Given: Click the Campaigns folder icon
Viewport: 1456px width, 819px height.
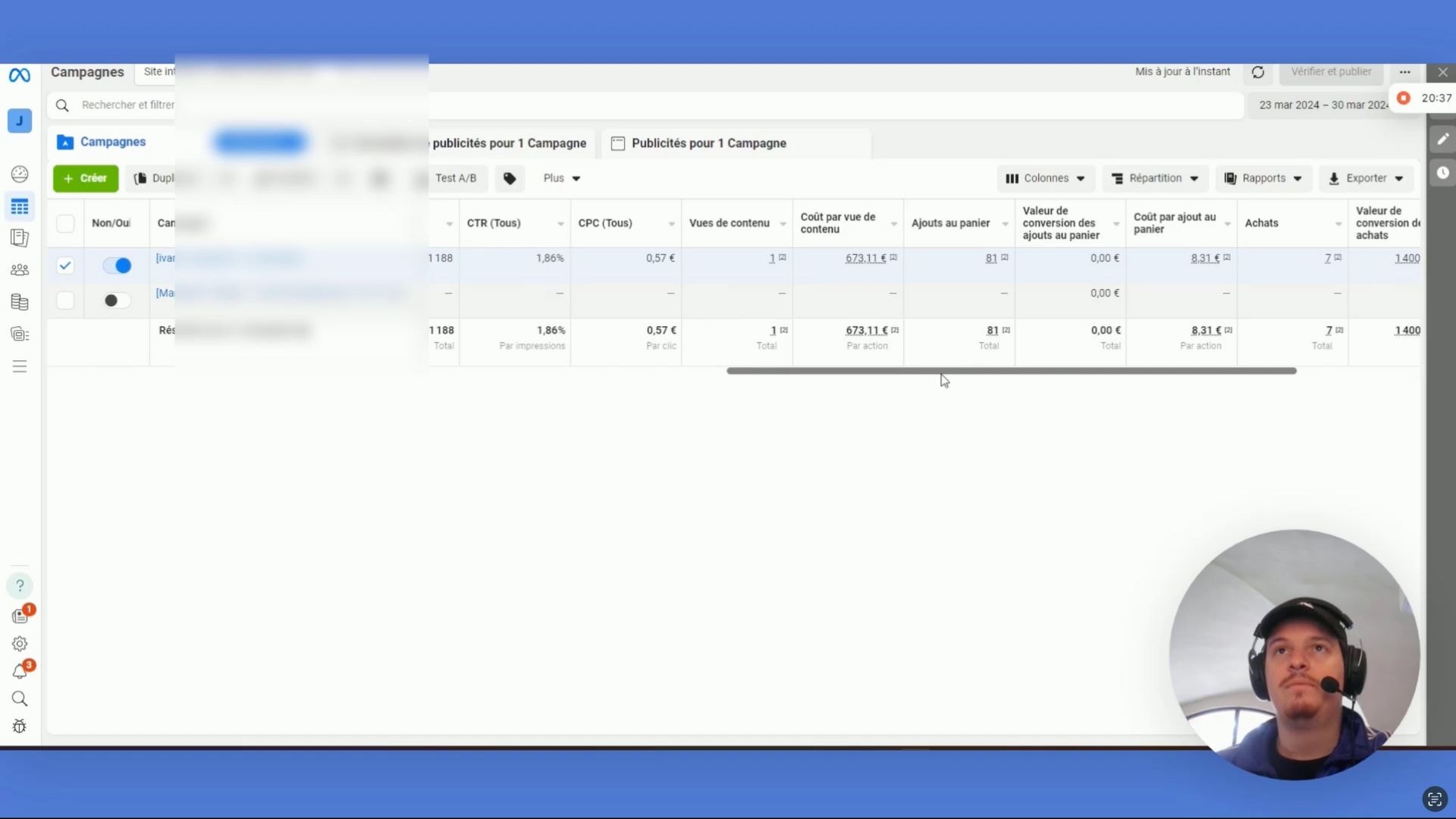Looking at the screenshot, I should point(65,143).
